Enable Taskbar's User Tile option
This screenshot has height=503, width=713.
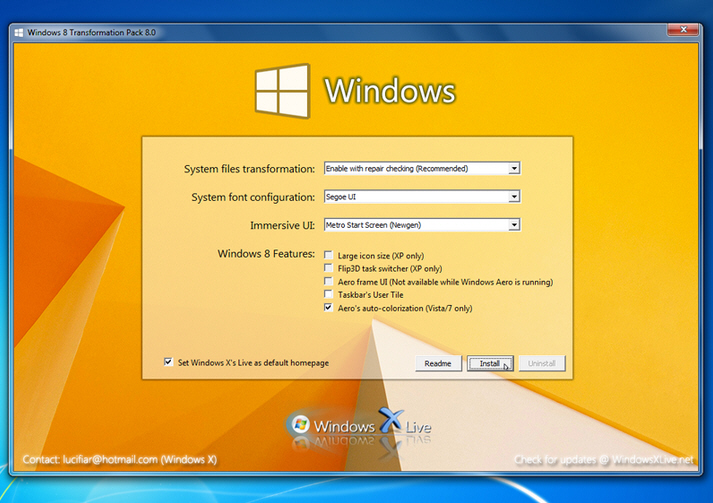coord(328,294)
